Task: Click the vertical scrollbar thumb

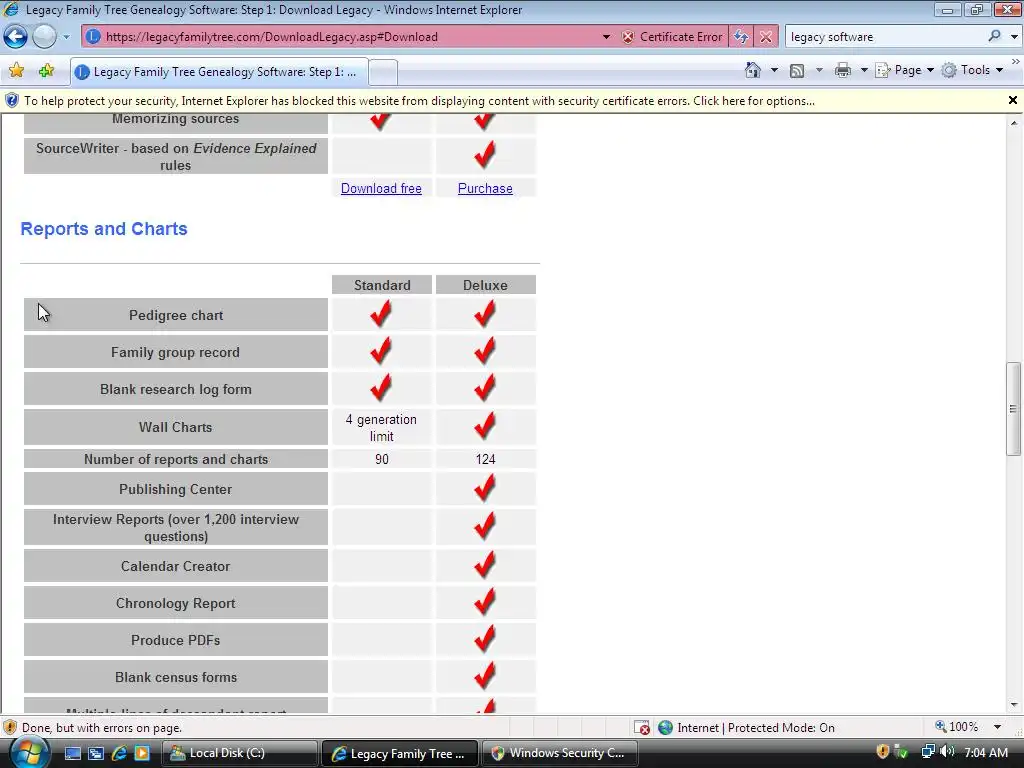Action: coord(1013,409)
